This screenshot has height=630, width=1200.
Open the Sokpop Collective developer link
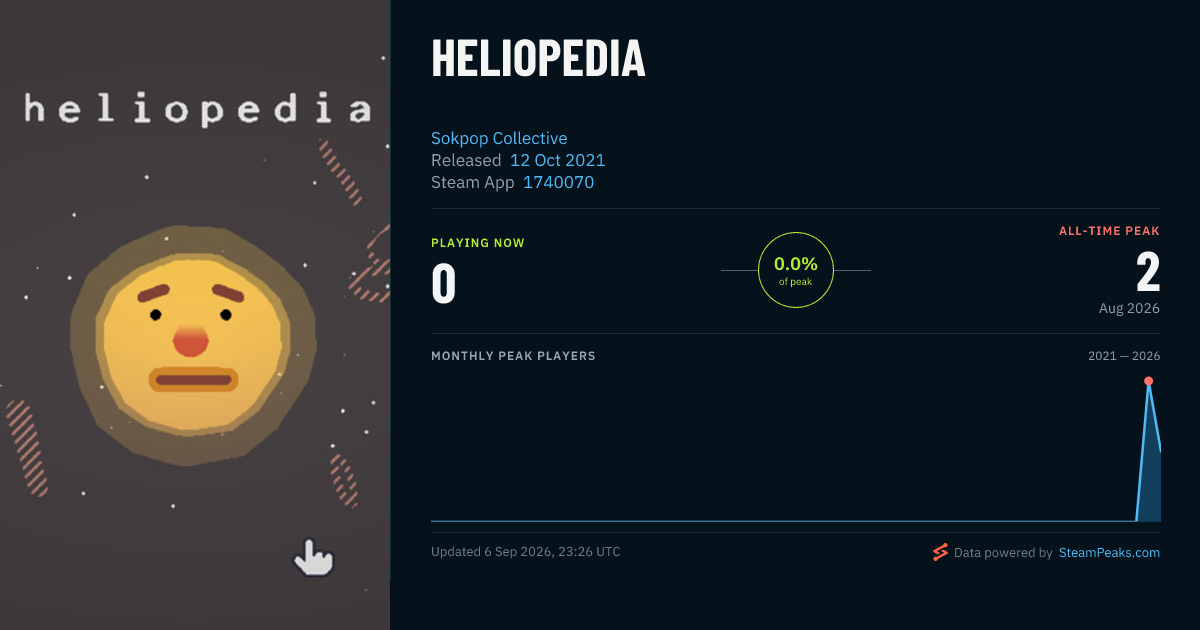pos(499,138)
